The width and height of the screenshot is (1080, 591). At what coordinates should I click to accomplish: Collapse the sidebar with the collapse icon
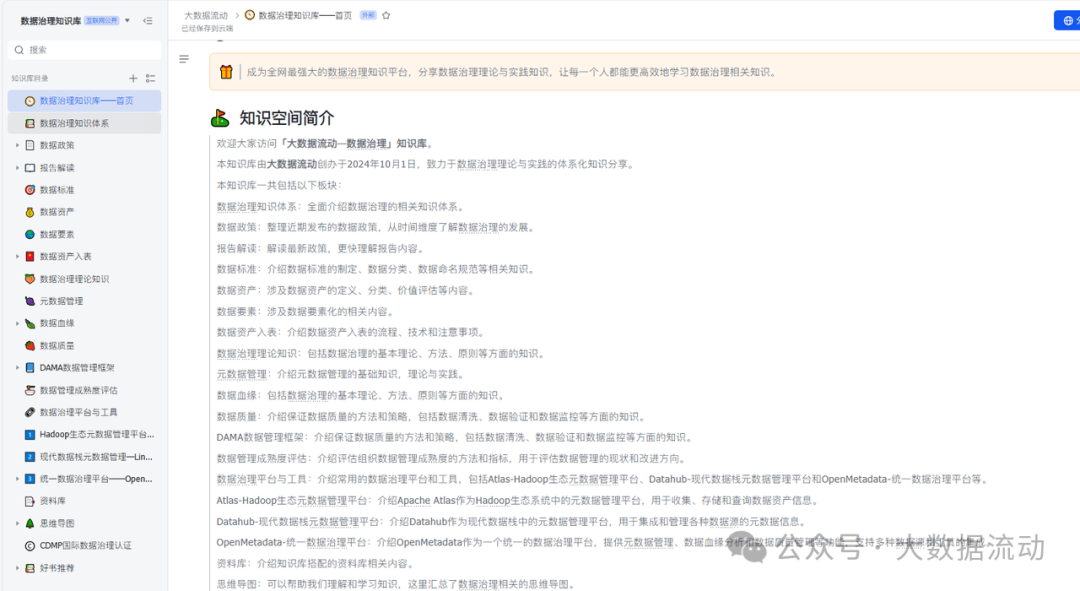point(148,19)
